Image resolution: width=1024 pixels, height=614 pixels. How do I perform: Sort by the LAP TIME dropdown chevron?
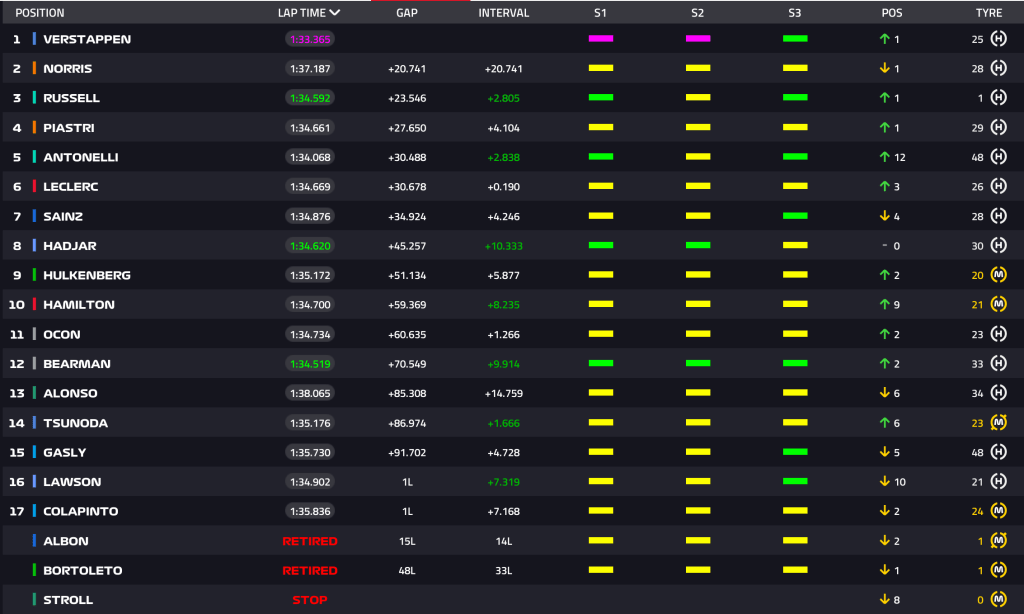pyautogui.click(x=334, y=12)
